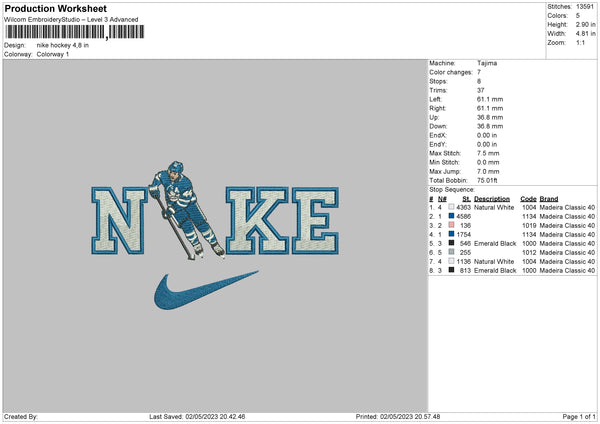Click the 'Last Saved' timestamp in the footer
Screen dimensions: 600x424
pyautogui.click(x=197, y=416)
